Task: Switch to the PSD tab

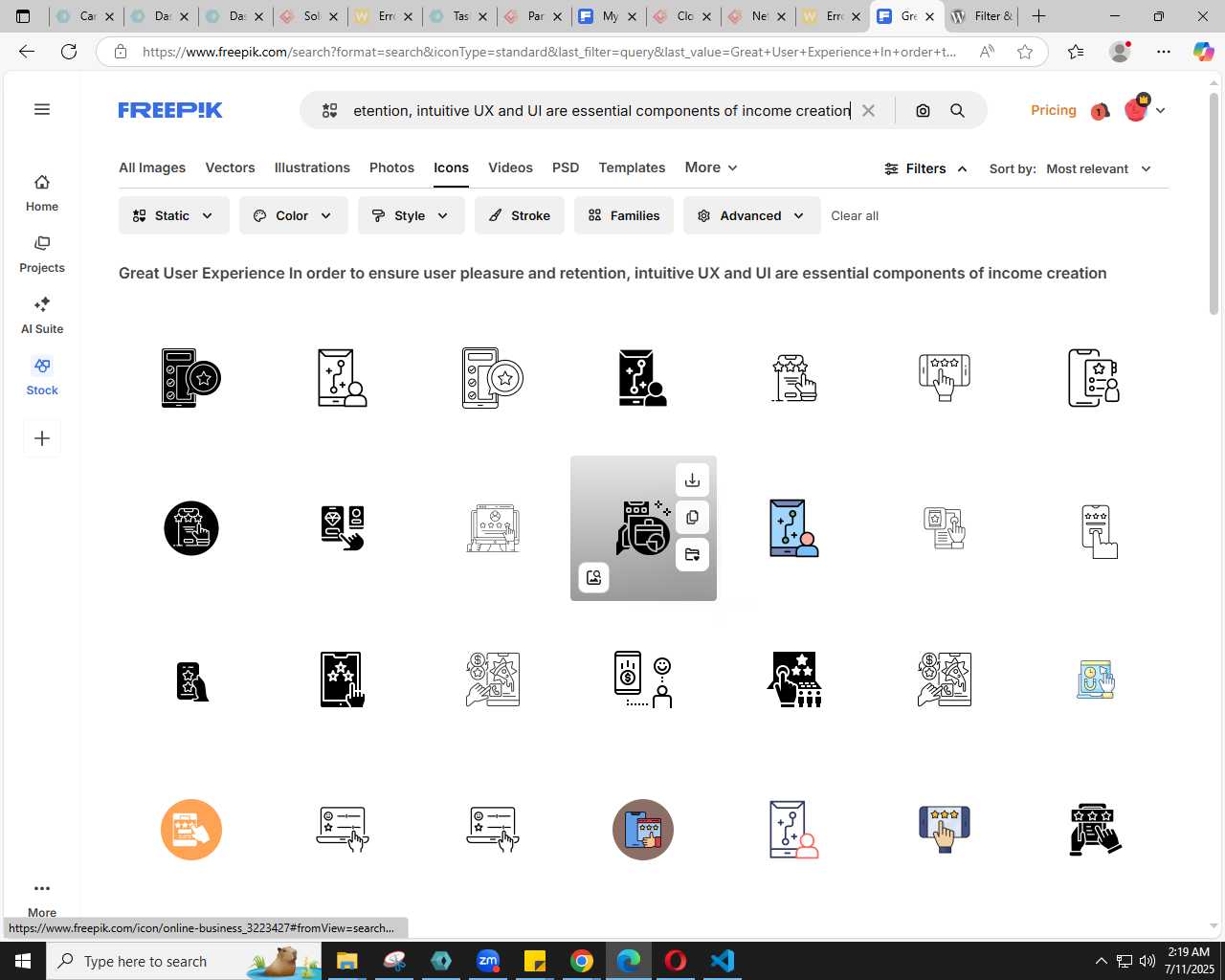Action: pos(566,167)
